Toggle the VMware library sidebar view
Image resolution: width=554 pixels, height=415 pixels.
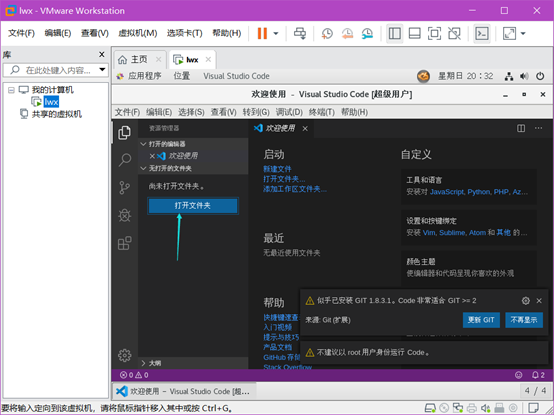pos(394,34)
